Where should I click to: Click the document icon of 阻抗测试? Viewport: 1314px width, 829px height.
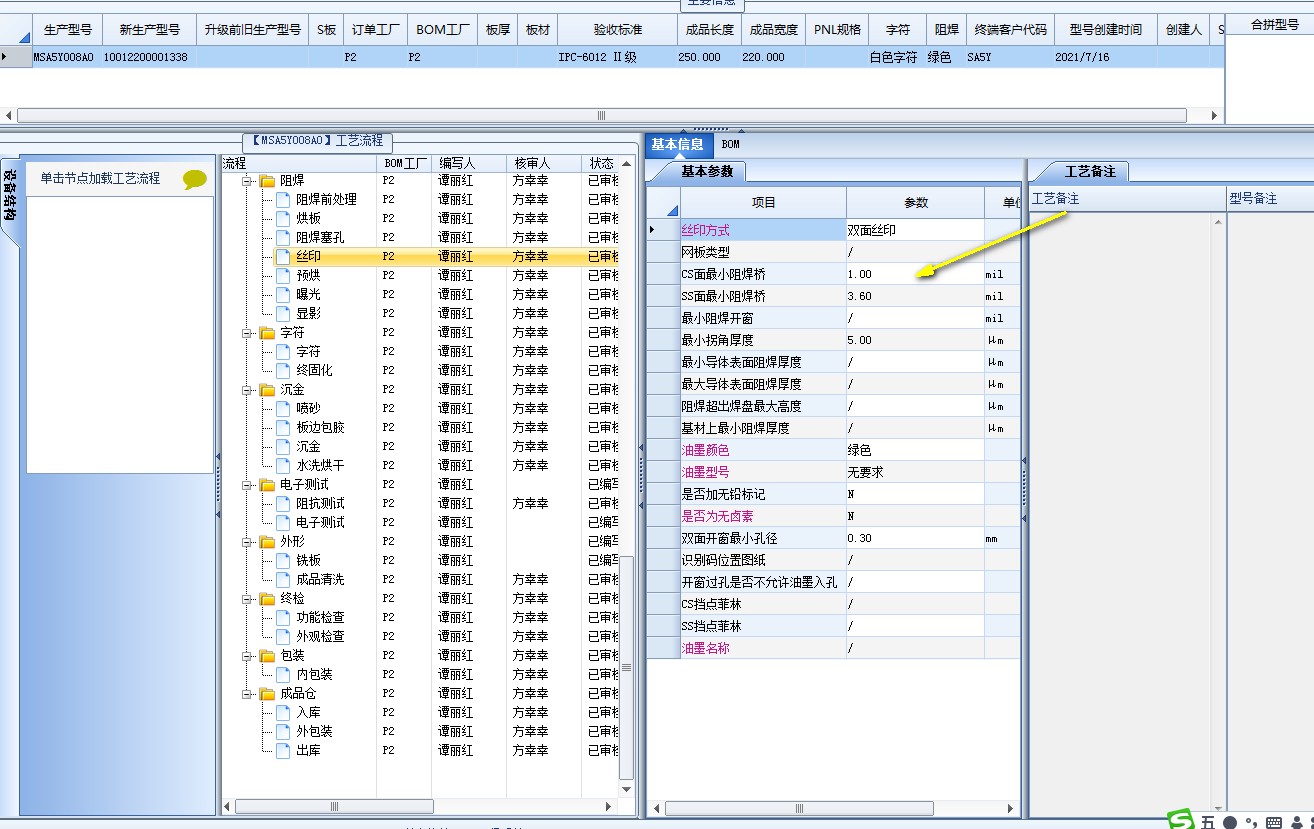pos(283,504)
